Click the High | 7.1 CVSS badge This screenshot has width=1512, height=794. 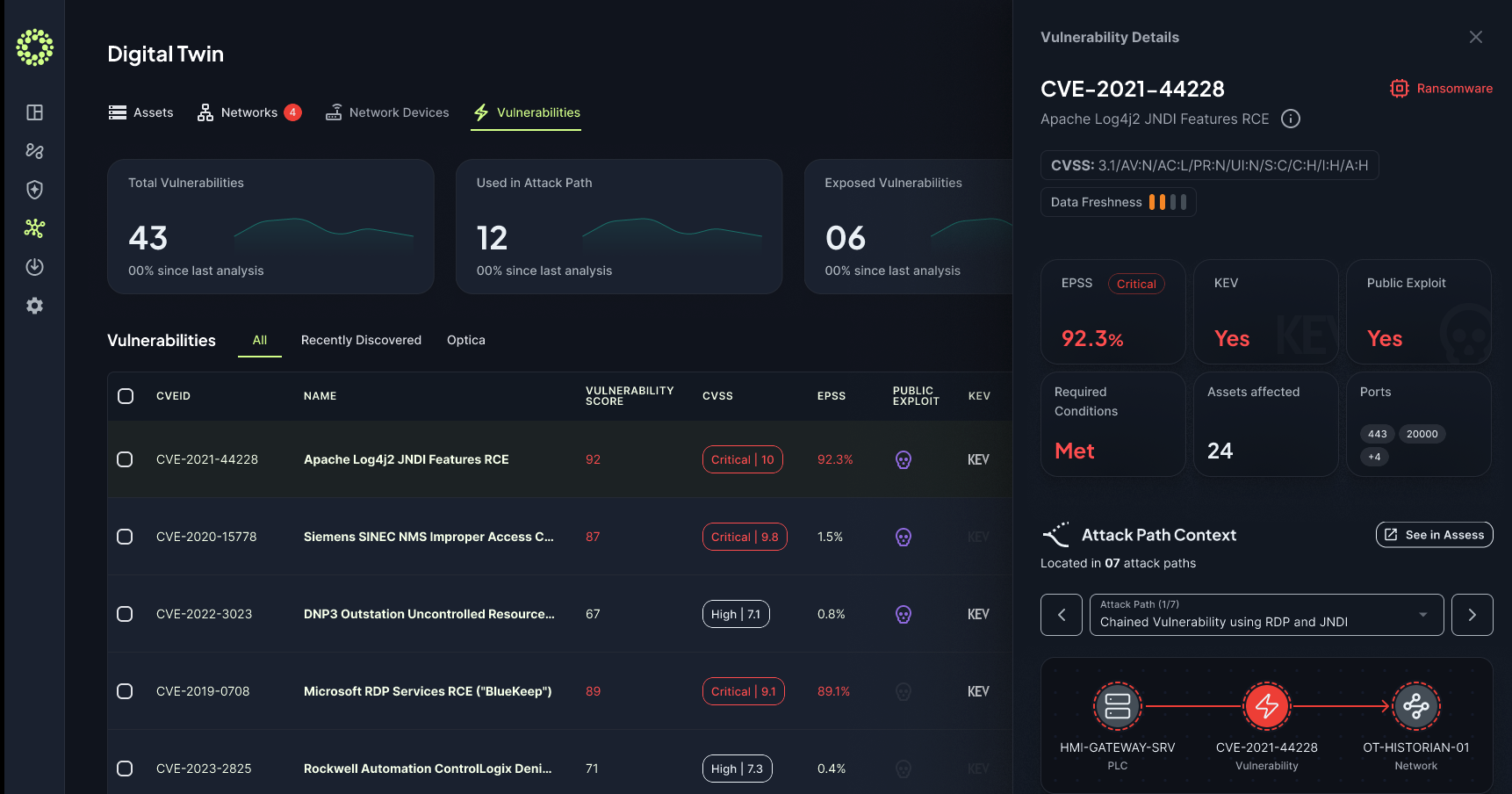736,614
